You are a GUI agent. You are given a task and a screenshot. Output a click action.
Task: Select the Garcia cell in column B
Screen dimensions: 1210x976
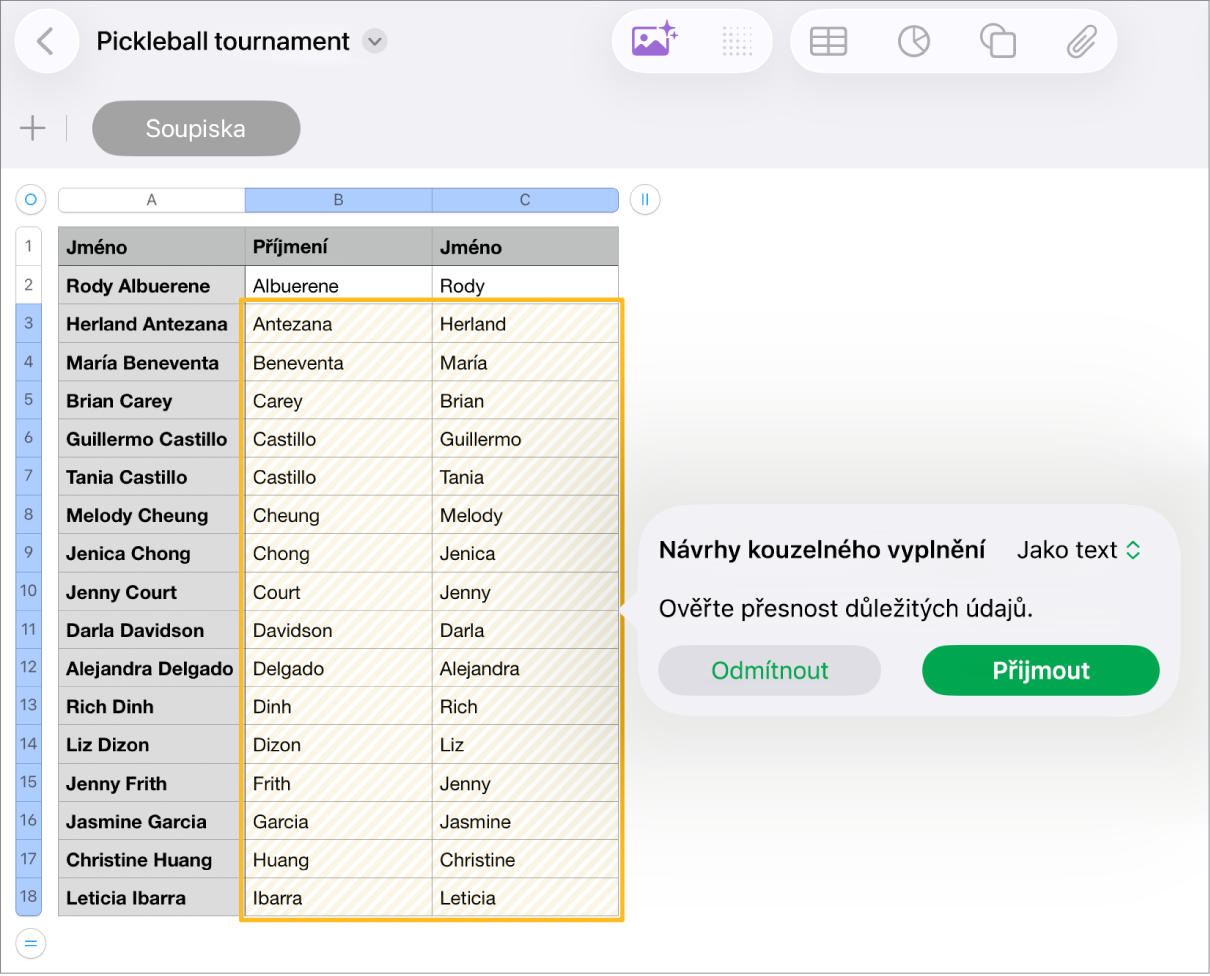tap(338, 822)
